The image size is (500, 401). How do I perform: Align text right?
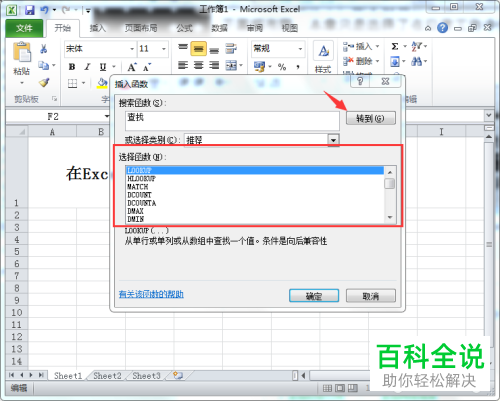click(214, 65)
